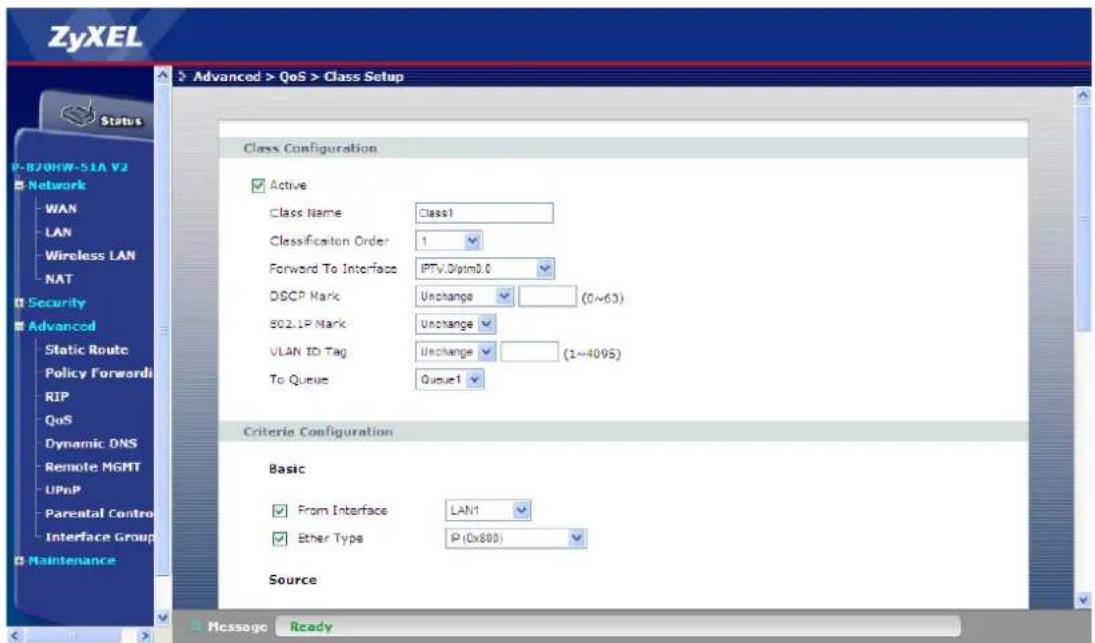
Task: Go to the UPnP page
Action: tap(63, 490)
